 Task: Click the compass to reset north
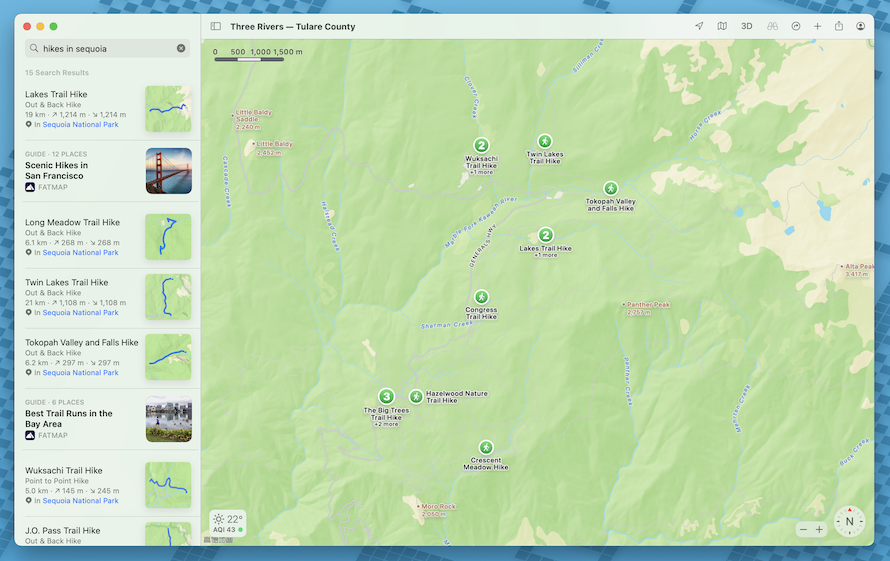(x=849, y=521)
